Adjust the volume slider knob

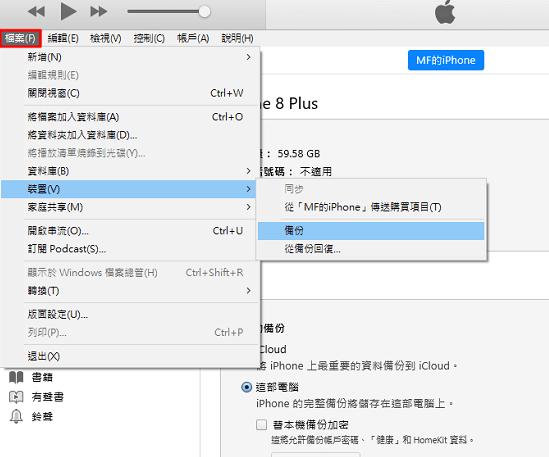point(204,12)
